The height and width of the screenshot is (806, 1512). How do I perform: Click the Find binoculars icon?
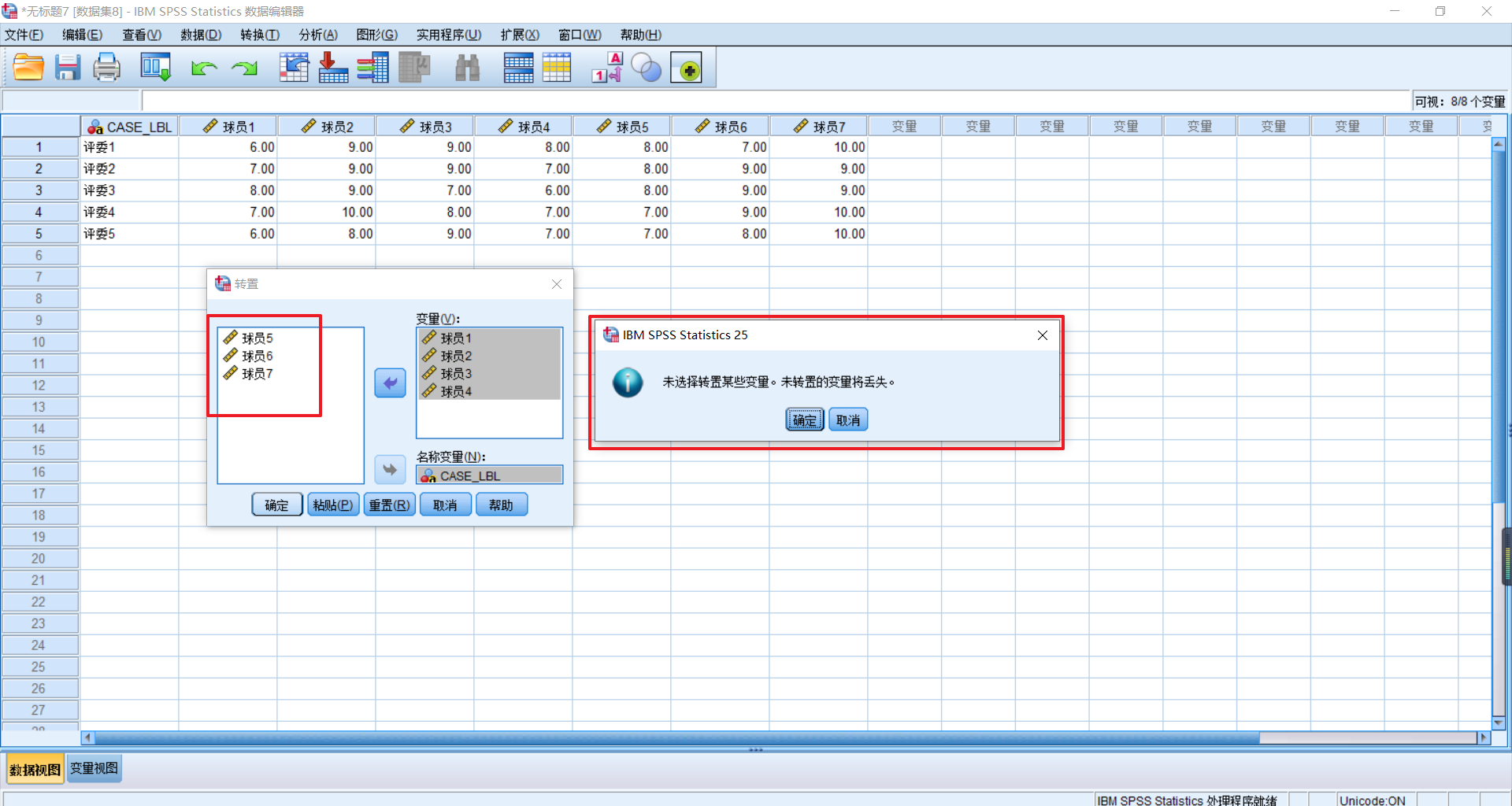click(x=468, y=68)
